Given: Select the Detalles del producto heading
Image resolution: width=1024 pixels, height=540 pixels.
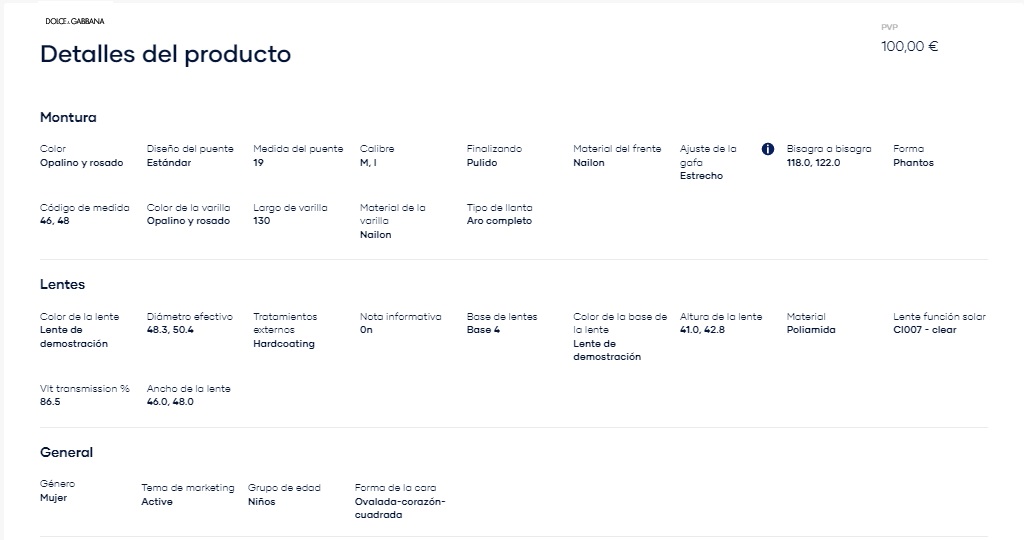Looking at the screenshot, I should pyautogui.click(x=165, y=54).
